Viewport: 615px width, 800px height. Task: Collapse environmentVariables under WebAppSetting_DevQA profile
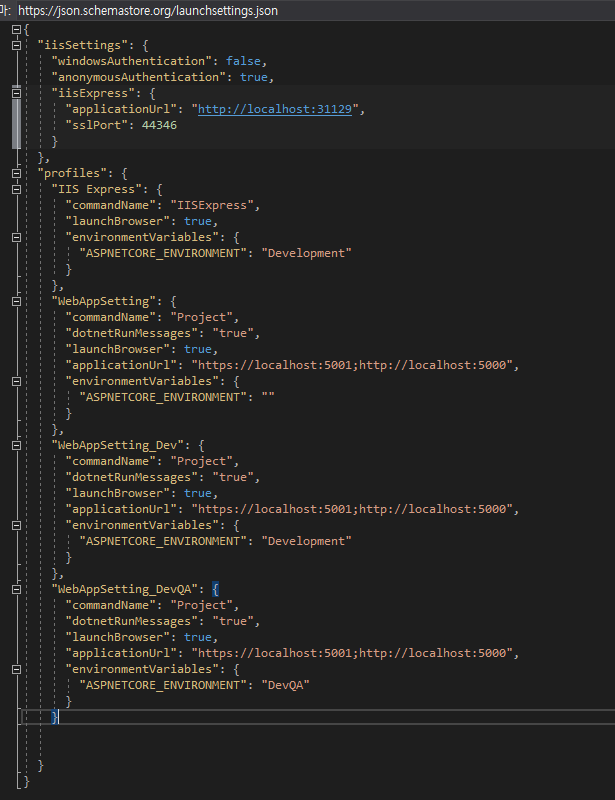16,669
